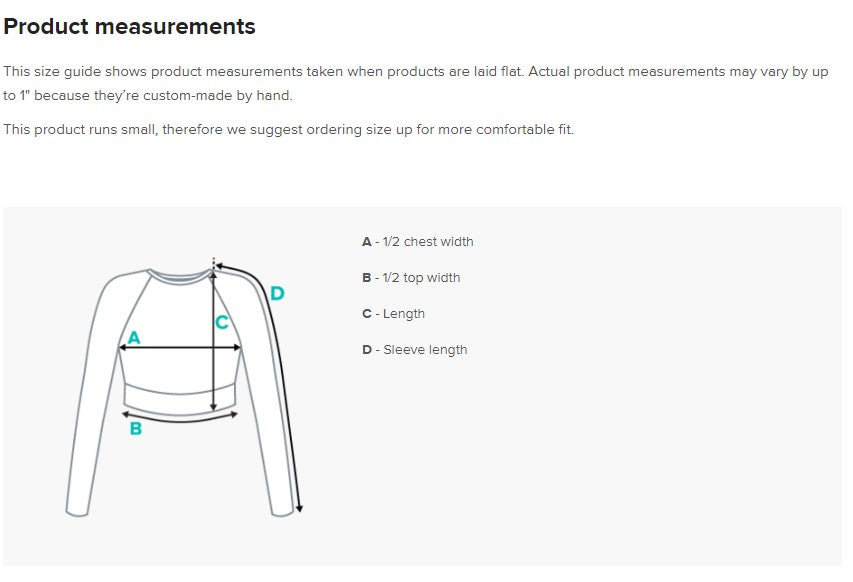Viewport: 853px width, 582px height.
Task: Select the teal letter D near the sleeve
Action: coord(277,293)
